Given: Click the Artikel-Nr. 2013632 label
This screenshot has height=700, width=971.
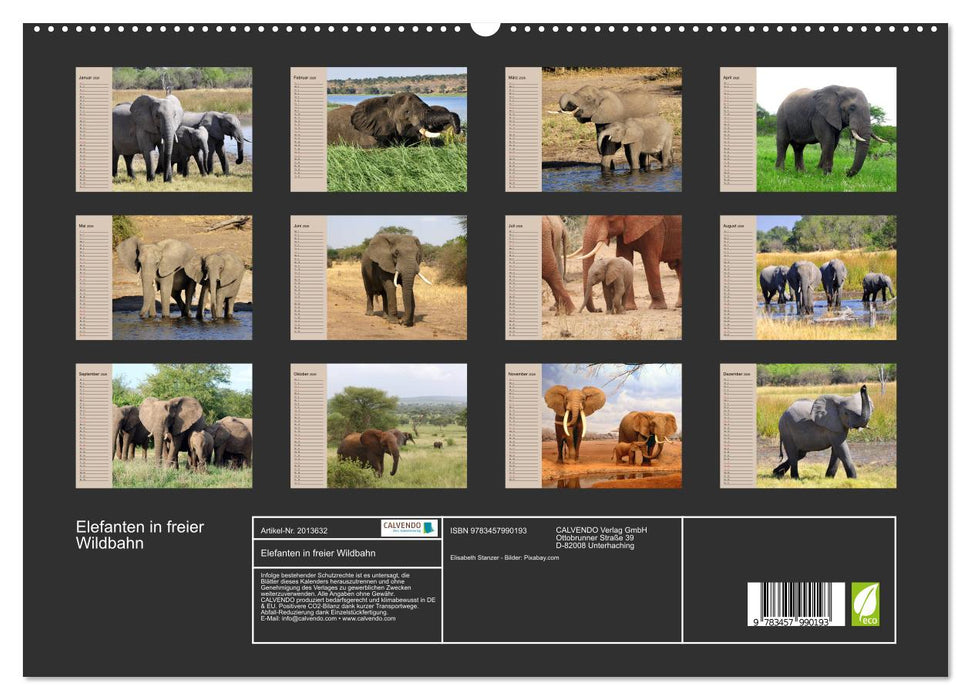Looking at the screenshot, I should 296,531.
